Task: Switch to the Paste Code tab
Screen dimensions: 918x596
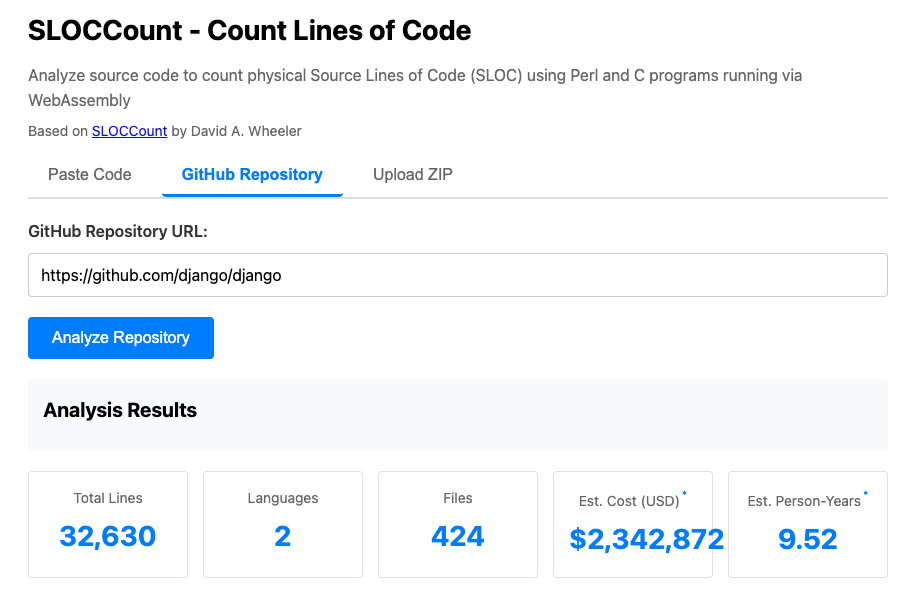Action: coord(90,174)
